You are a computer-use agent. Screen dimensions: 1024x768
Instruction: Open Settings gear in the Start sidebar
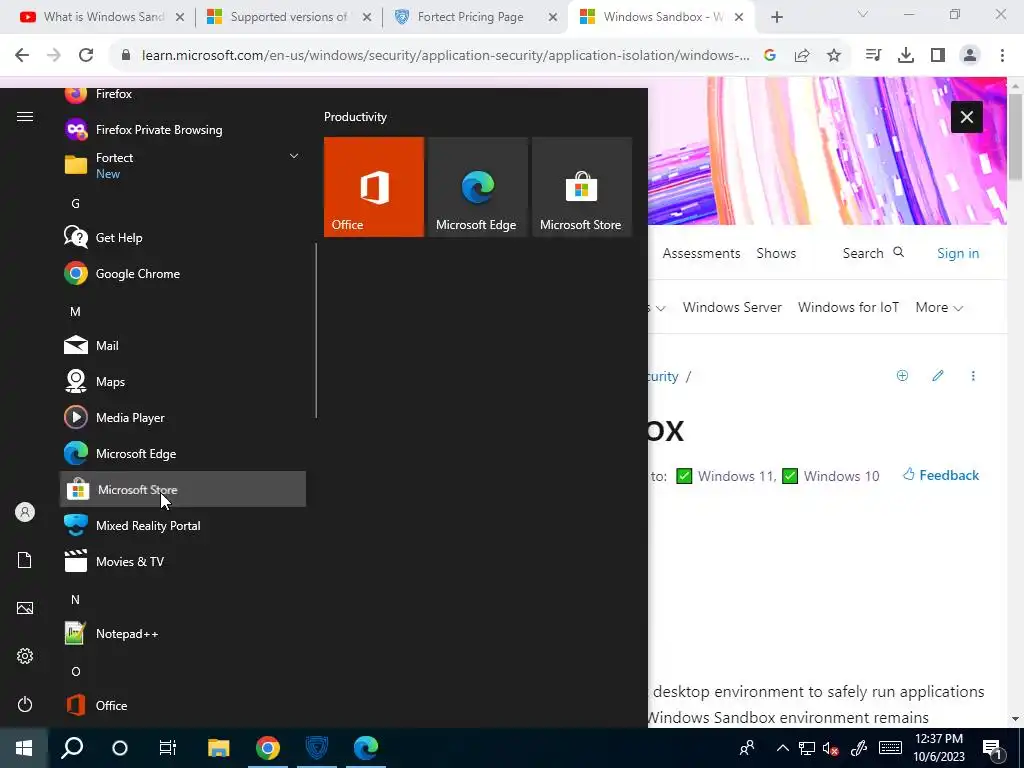(x=25, y=656)
